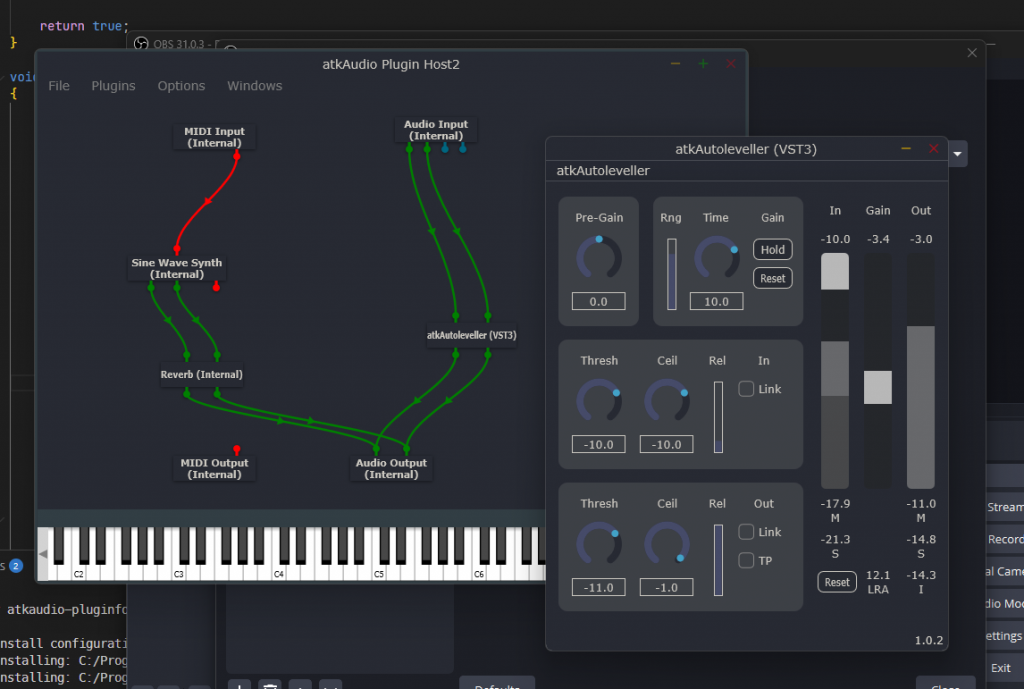Click the MIDI Input (Internal) node

click(x=214, y=137)
